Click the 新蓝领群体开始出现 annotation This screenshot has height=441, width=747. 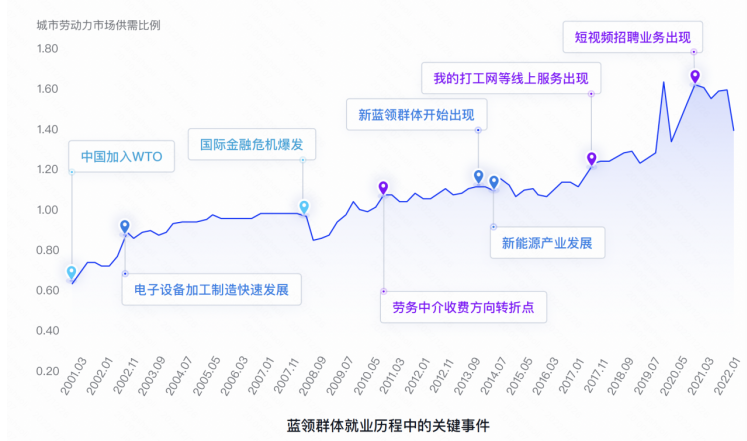coord(417,115)
